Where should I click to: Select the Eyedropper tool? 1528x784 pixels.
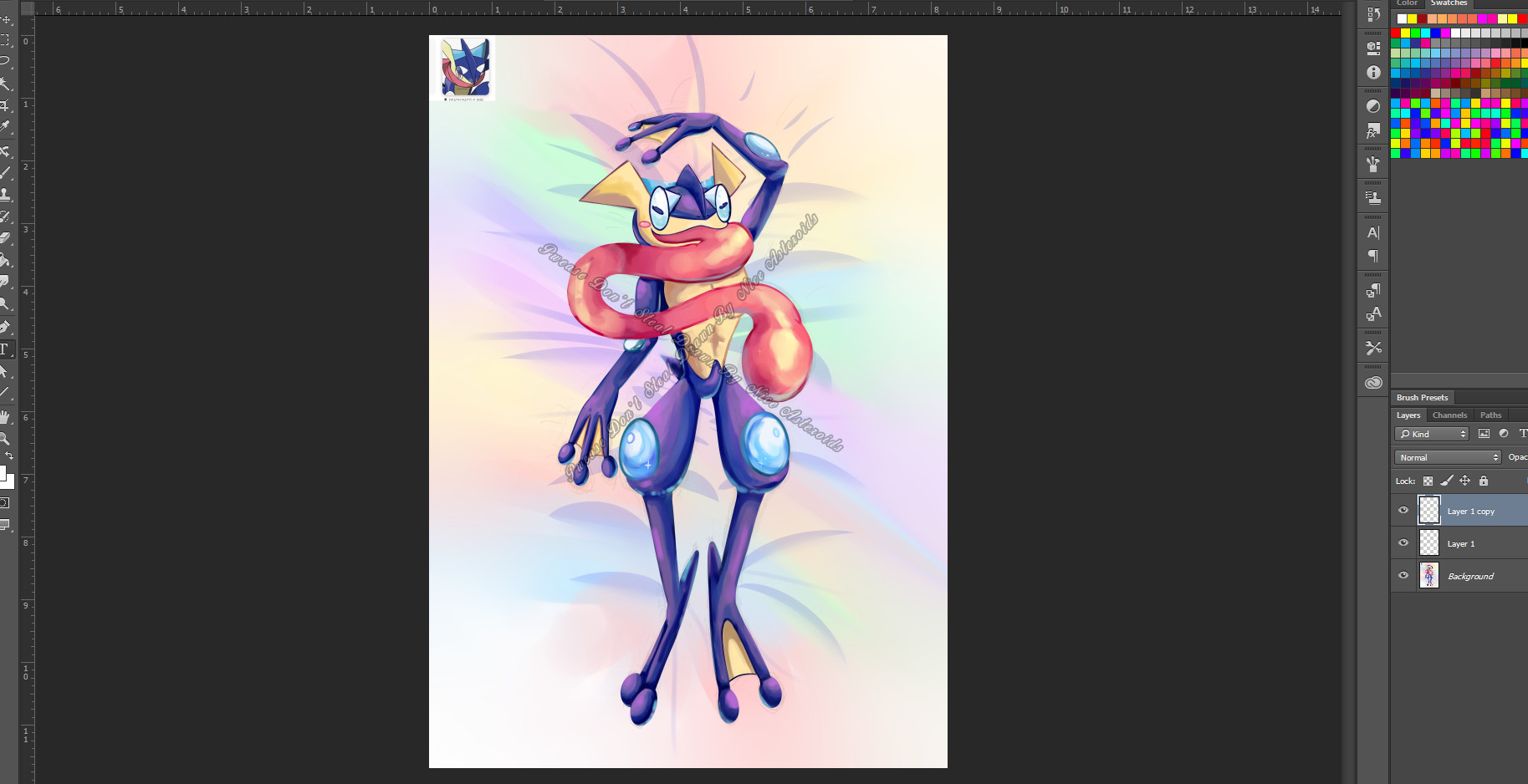coord(5,127)
